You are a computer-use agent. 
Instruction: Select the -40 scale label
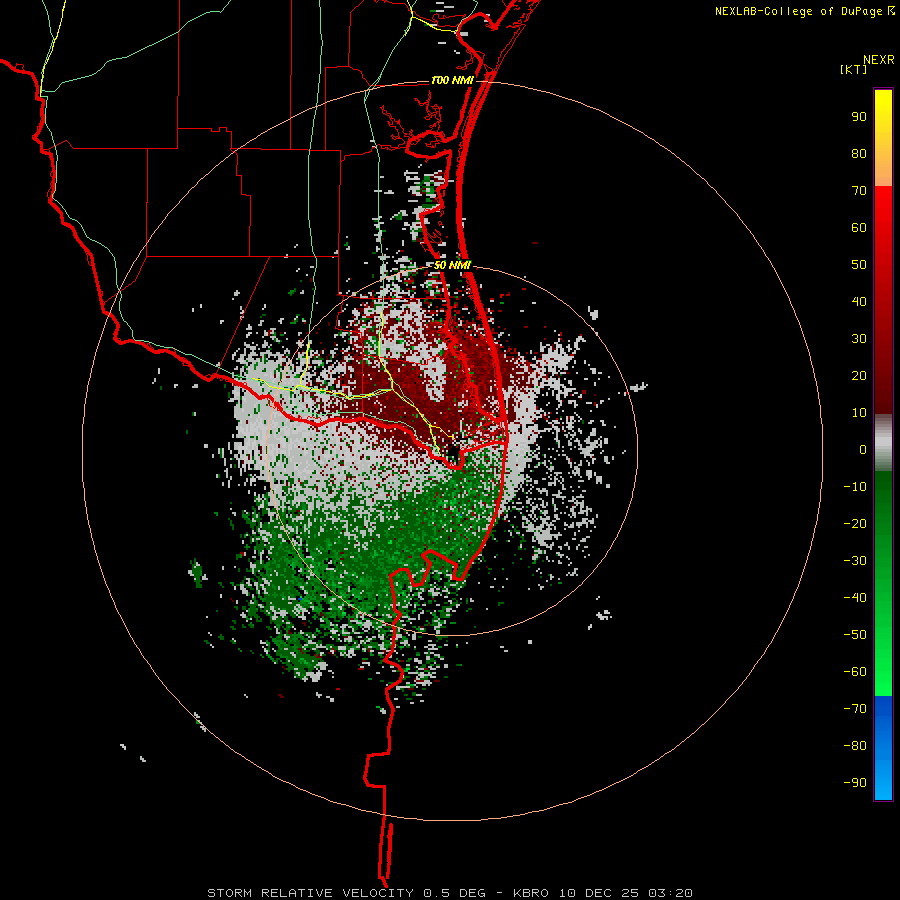(x=855, y=598)
